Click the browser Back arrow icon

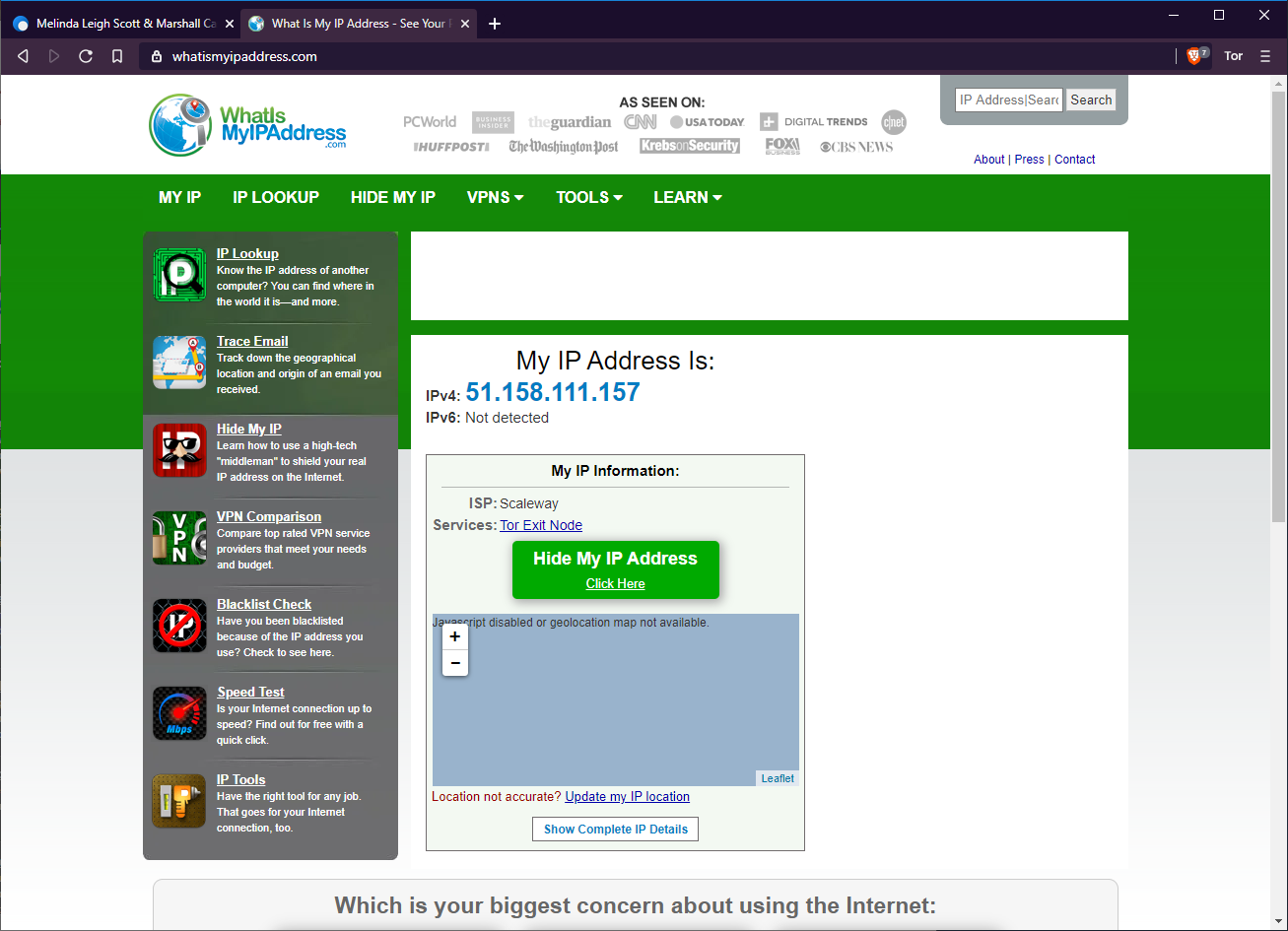pyautogui.click(x=23, y=56)
